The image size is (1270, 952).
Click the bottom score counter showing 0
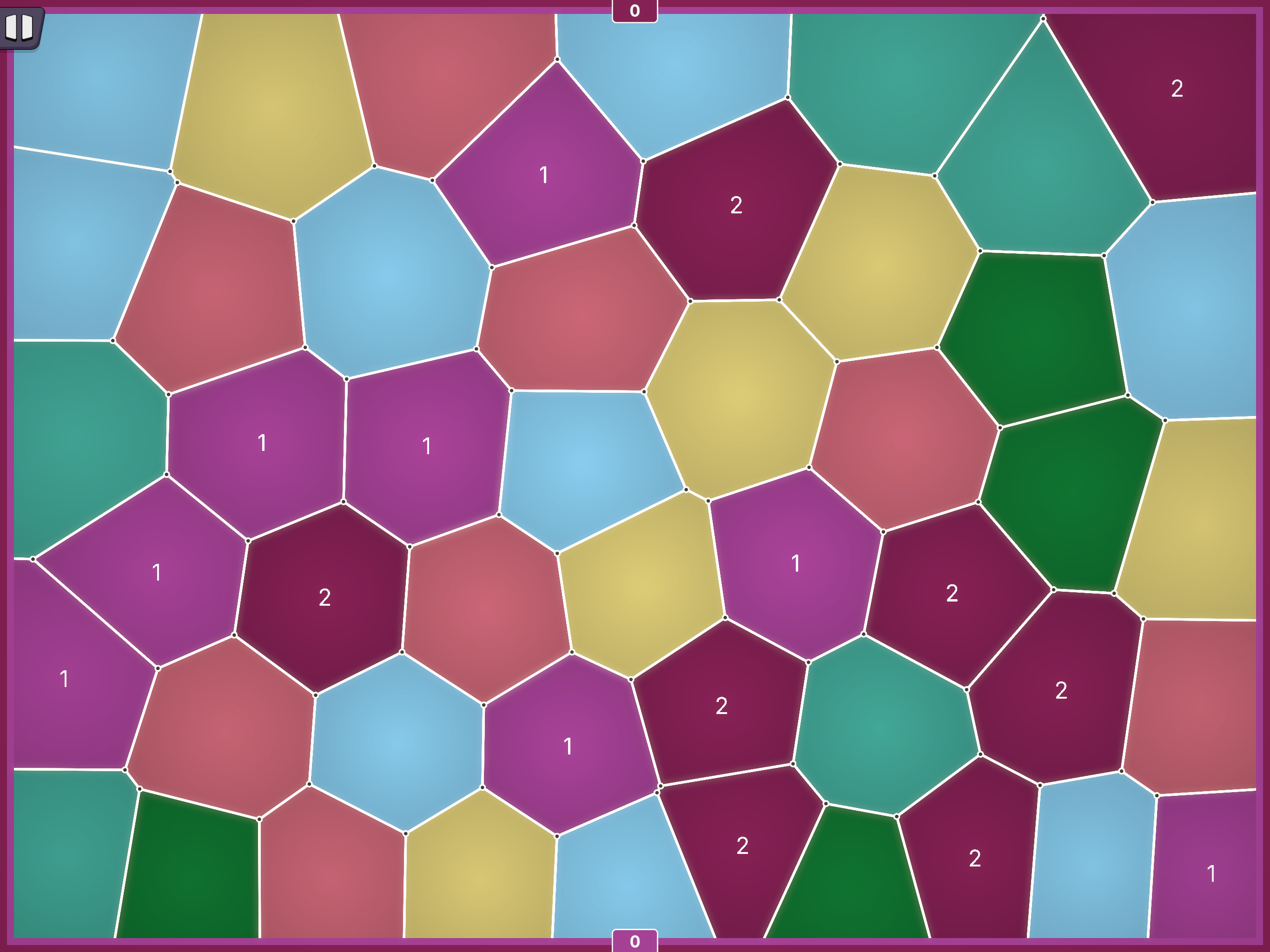(635, 941)
